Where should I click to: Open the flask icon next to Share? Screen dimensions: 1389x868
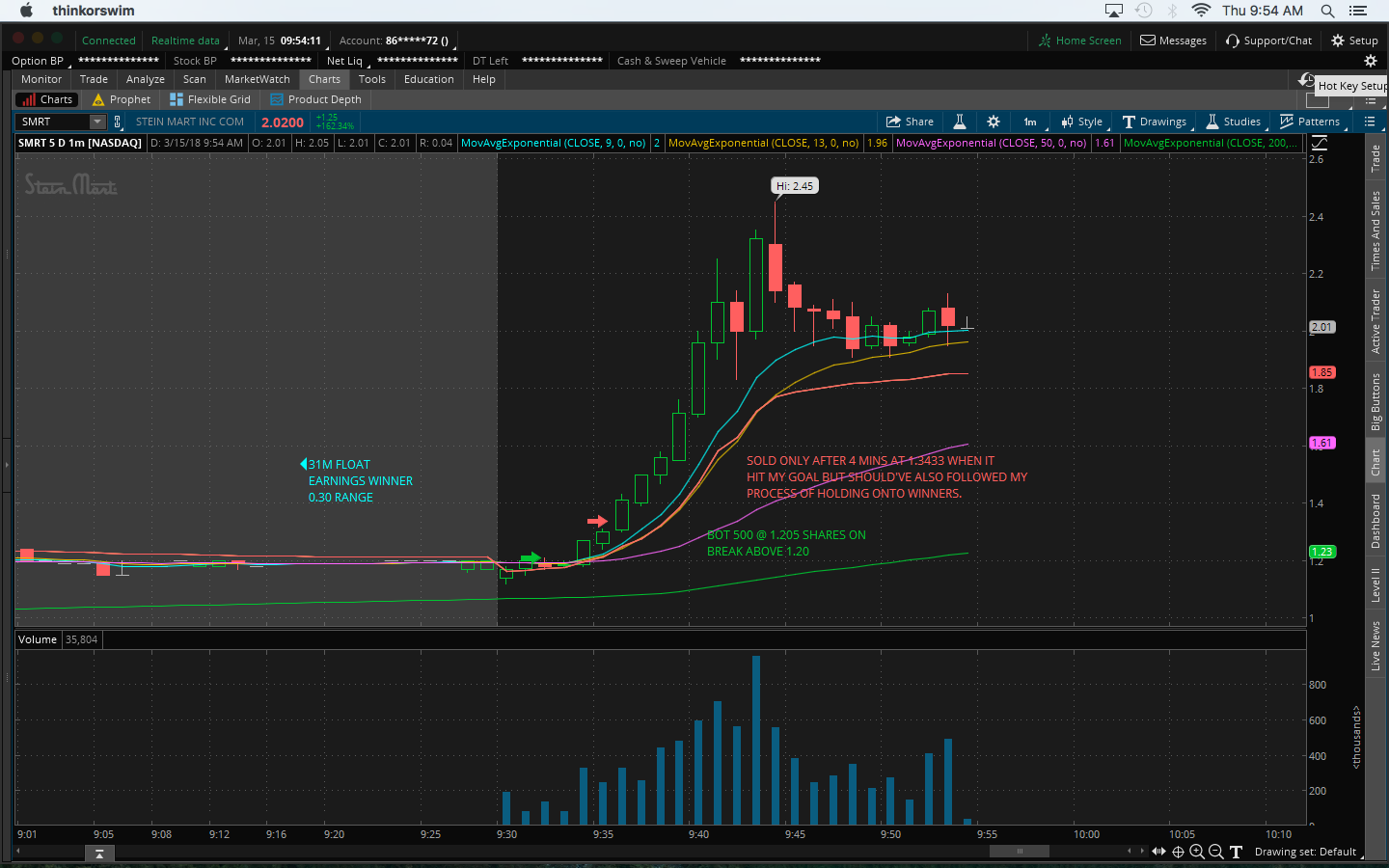point(960,122)
